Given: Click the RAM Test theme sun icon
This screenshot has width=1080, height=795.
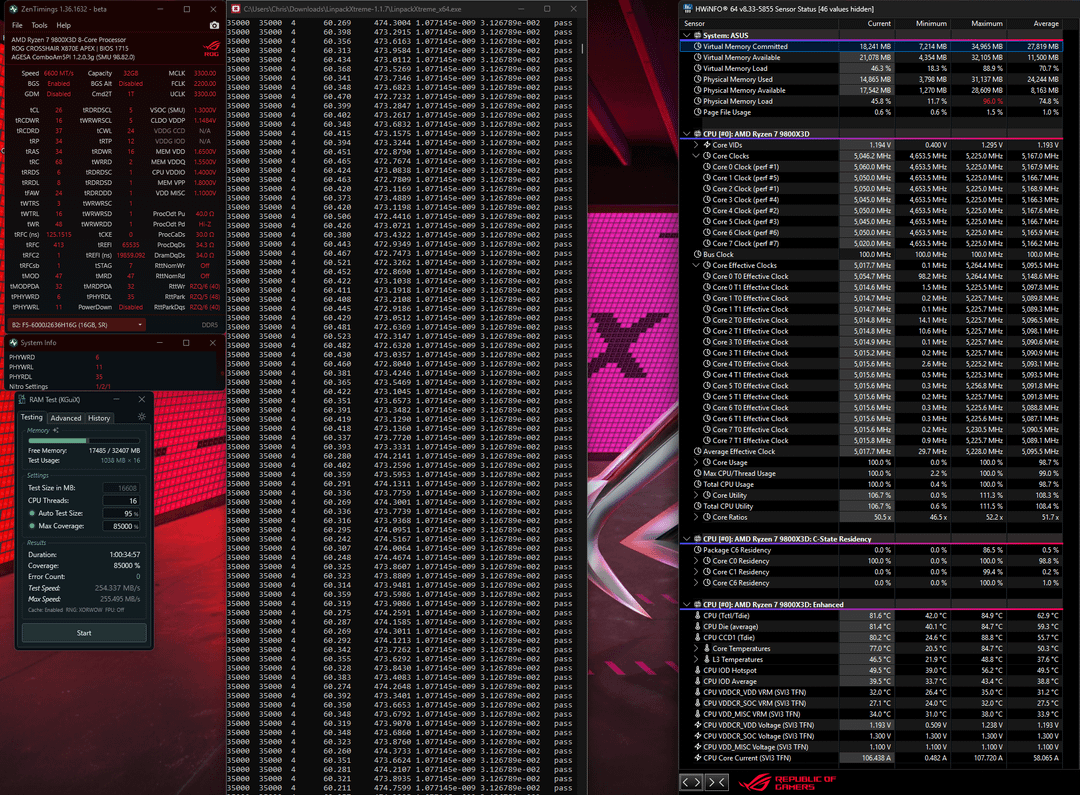Looking at the screenshot, I should pyautogui.click(x=142, y=417).
